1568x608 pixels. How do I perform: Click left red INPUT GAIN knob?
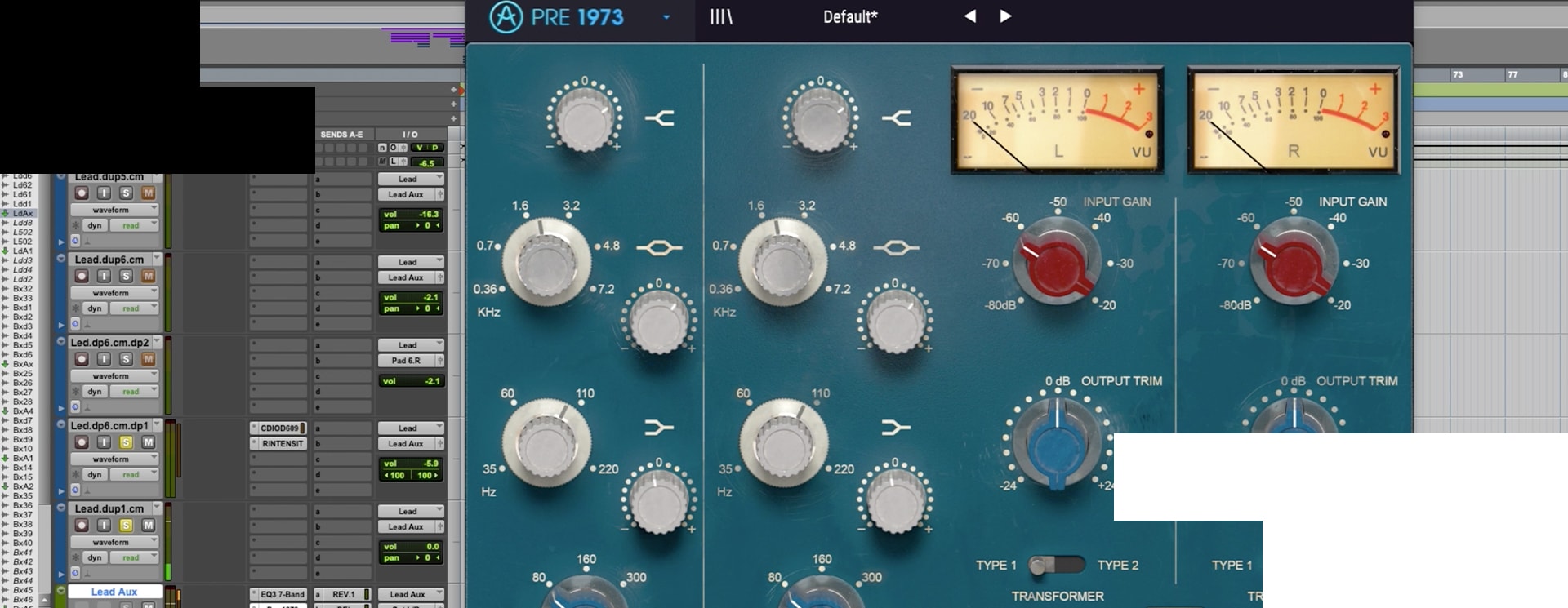tap(1057, 263)
